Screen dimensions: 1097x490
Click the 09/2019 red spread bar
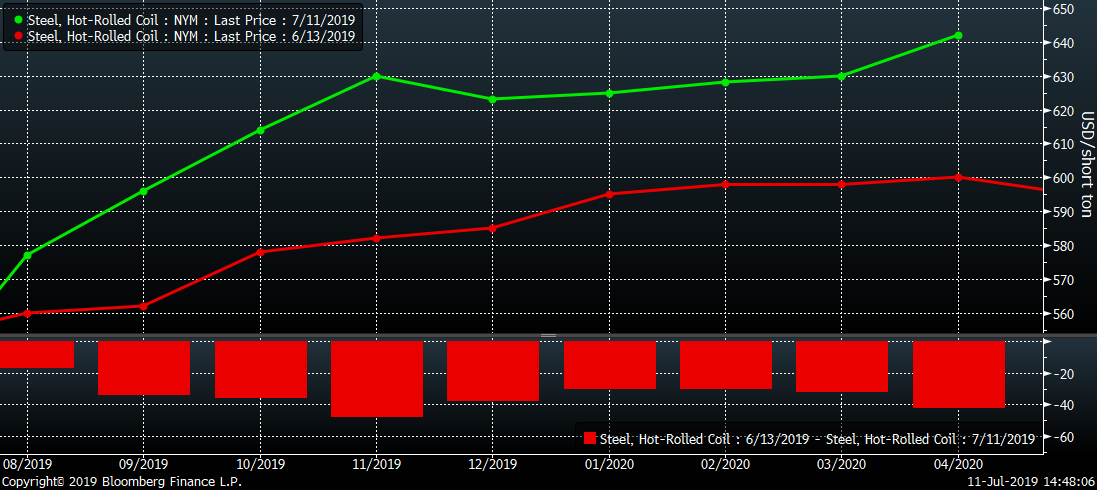coord(144,367)
